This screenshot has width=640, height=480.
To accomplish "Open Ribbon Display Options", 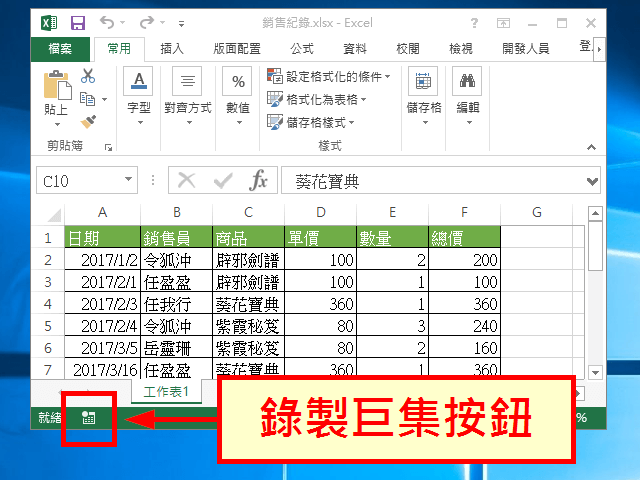I will [503, 23].
